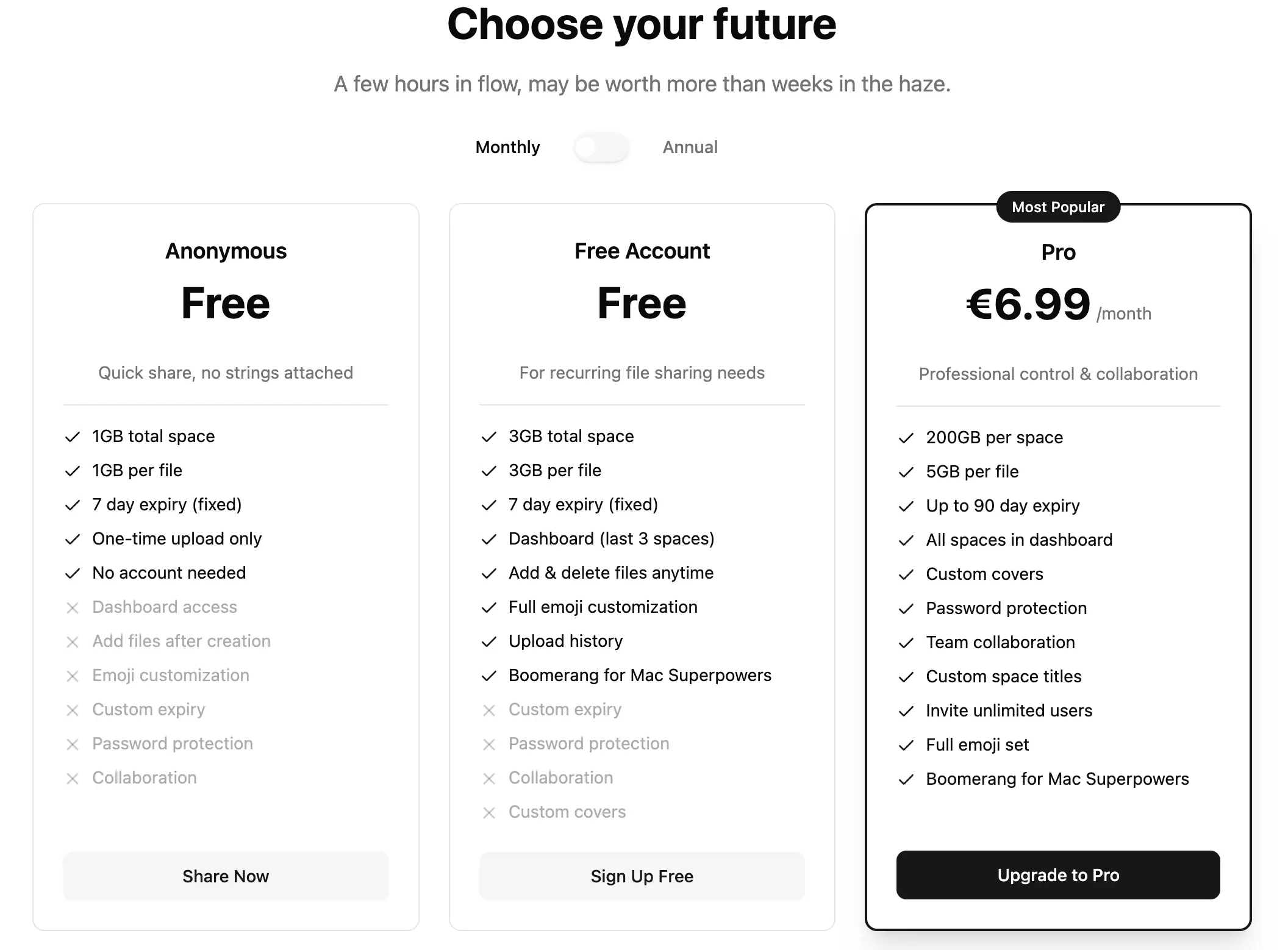Click the checkmark beside Full emoji set

(x=906, y=745)
